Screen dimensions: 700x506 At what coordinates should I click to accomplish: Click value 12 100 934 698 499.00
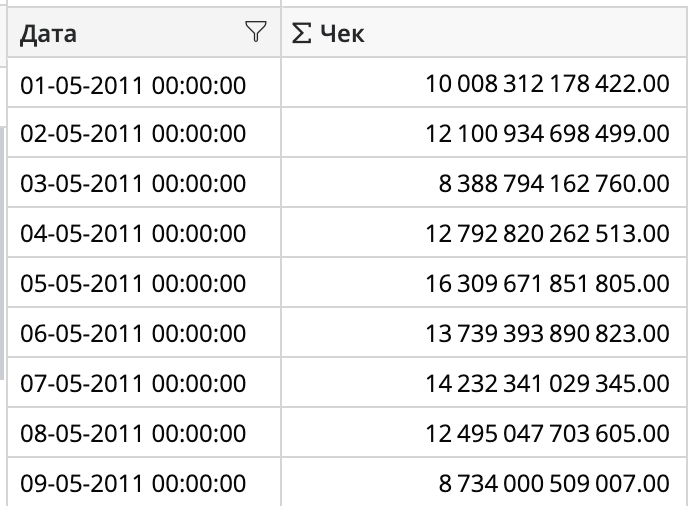(547, 134)
